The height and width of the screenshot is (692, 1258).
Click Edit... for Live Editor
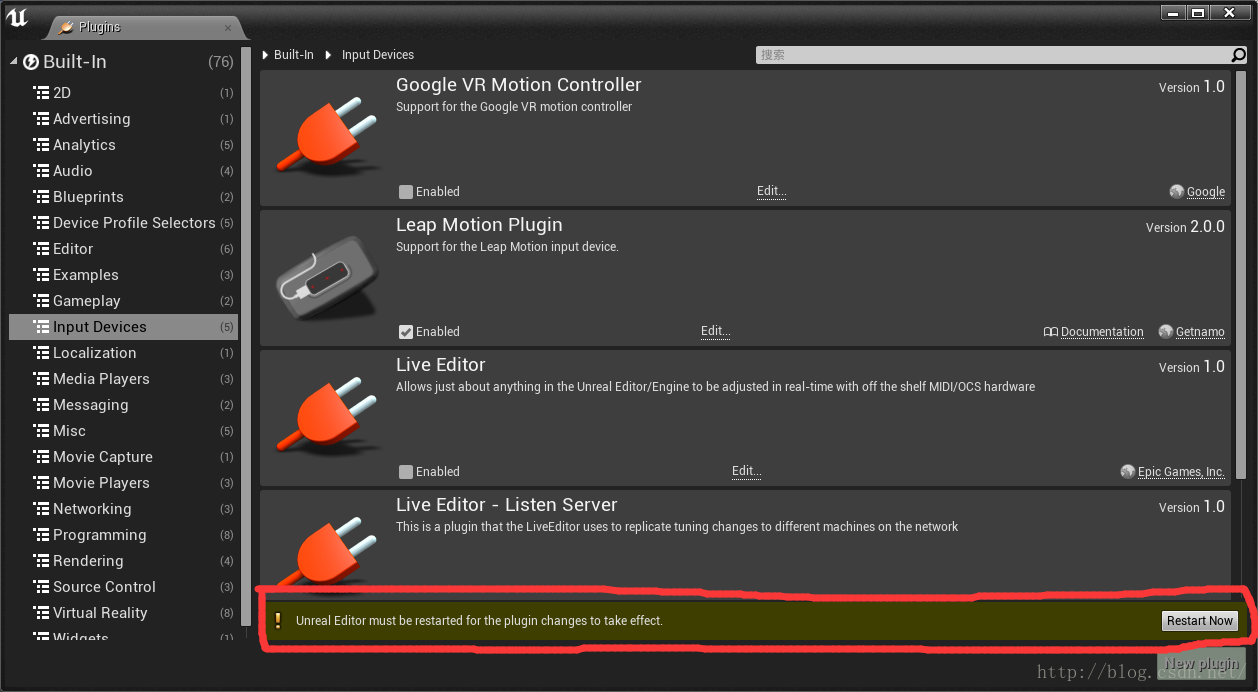click(x=746, y=472)
